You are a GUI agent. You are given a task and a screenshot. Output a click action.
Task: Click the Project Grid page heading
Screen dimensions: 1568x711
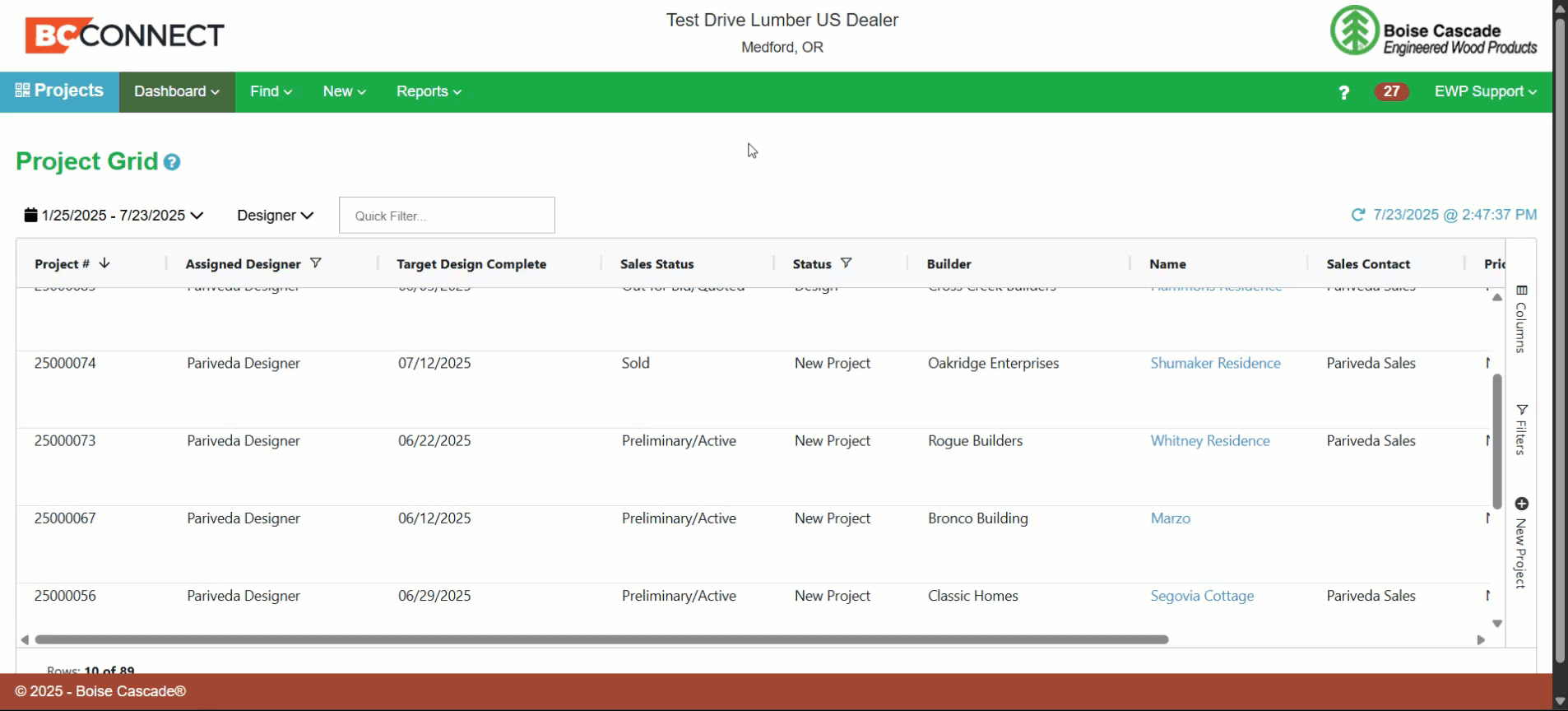click(86, 161)
